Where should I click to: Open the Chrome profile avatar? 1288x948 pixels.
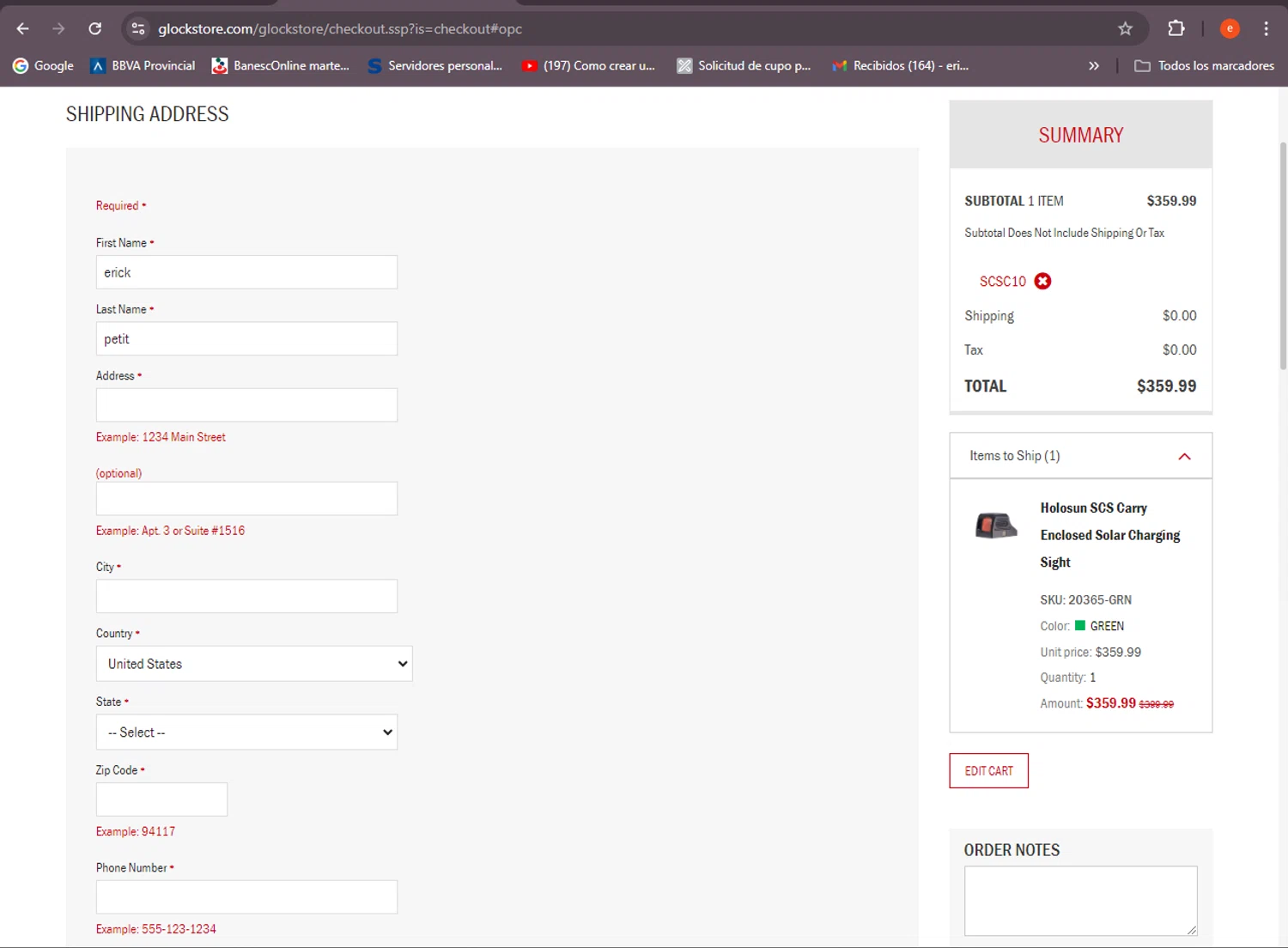(x=1230, y=28)
